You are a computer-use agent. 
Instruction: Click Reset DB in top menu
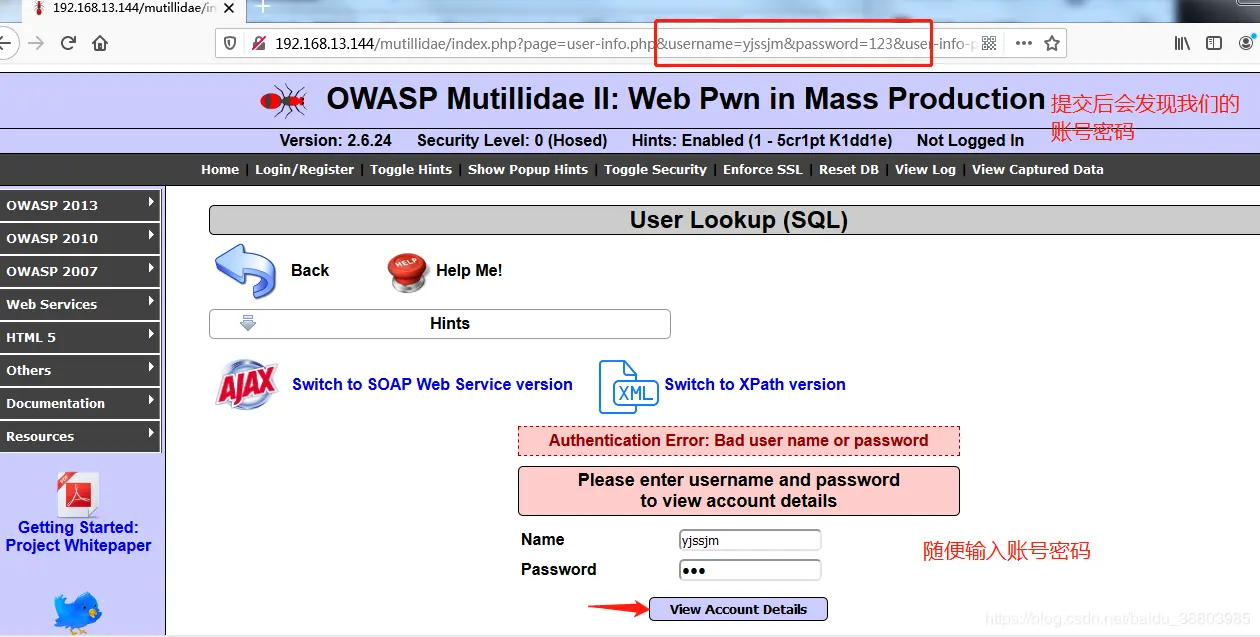click(x=849, y=169)
